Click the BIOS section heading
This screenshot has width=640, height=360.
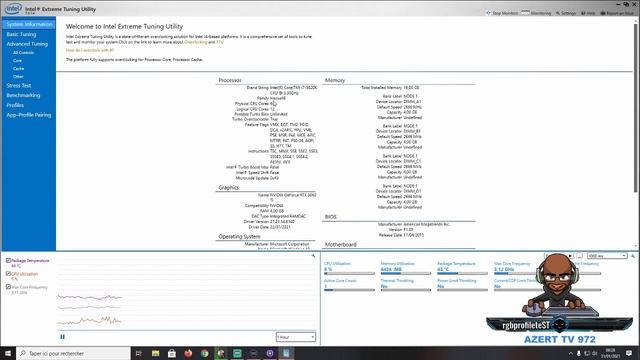coord(331,217)
